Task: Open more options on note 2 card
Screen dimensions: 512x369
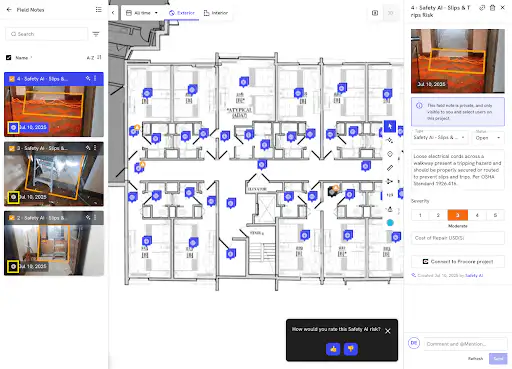Action: point(95,217)
